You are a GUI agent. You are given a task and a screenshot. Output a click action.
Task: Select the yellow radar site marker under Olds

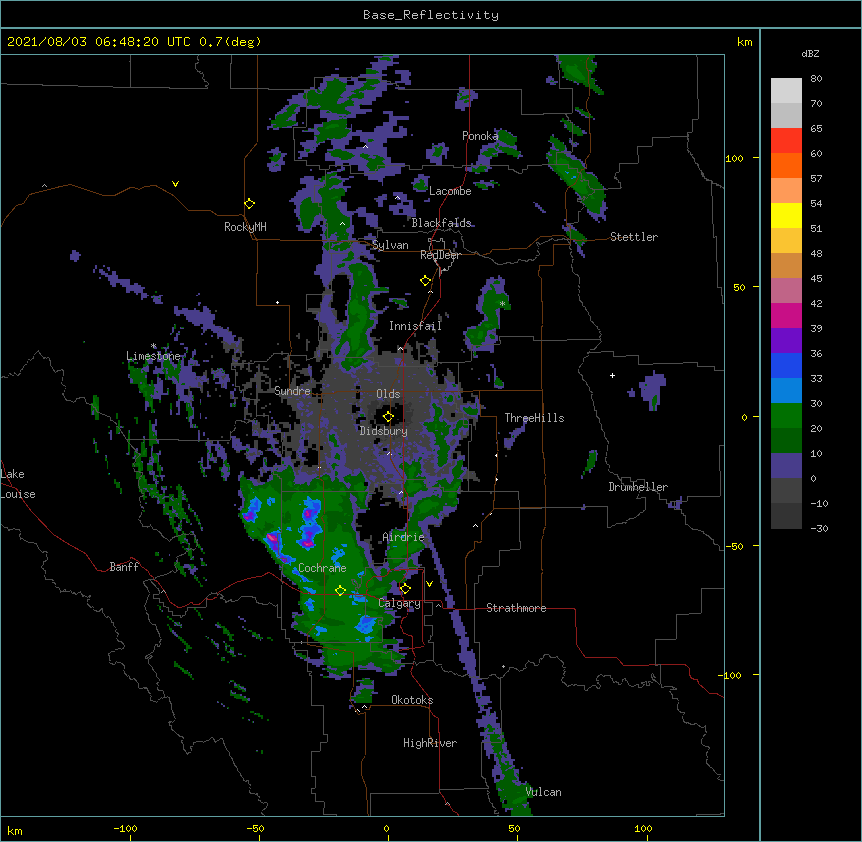tap(388, 416)
